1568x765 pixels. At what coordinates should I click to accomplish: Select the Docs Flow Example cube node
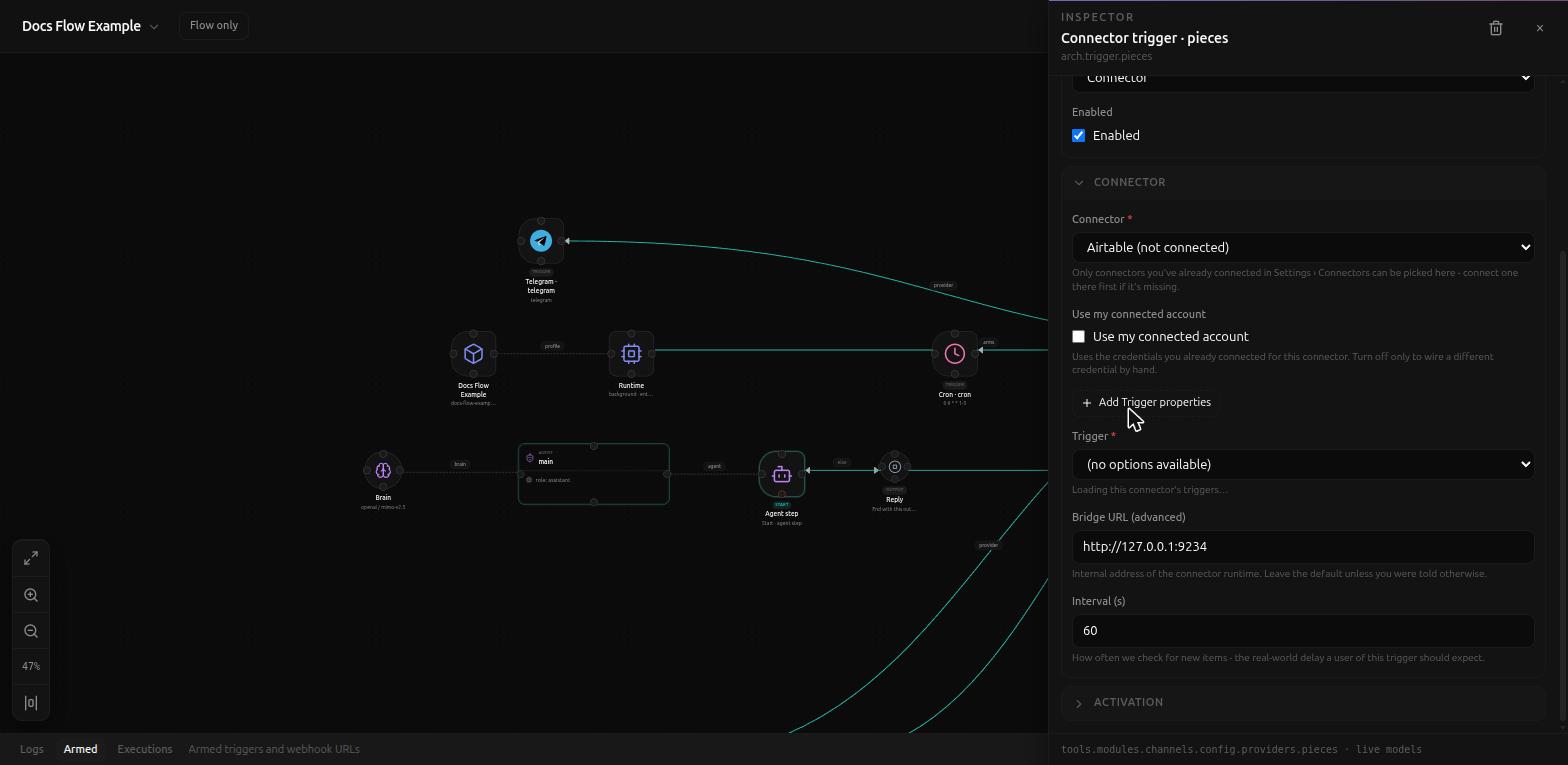tap(474, 354)
